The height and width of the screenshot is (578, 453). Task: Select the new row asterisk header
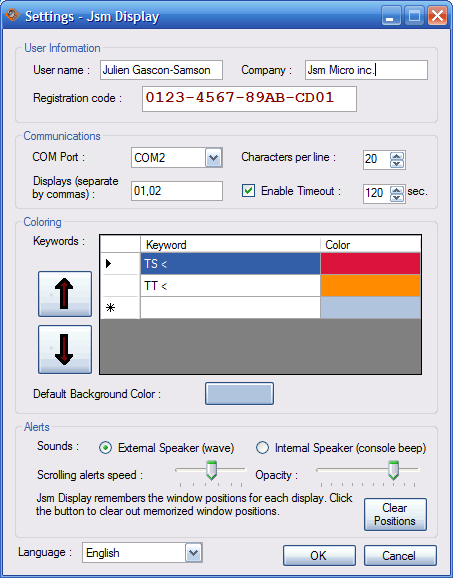tap(120, 307)
